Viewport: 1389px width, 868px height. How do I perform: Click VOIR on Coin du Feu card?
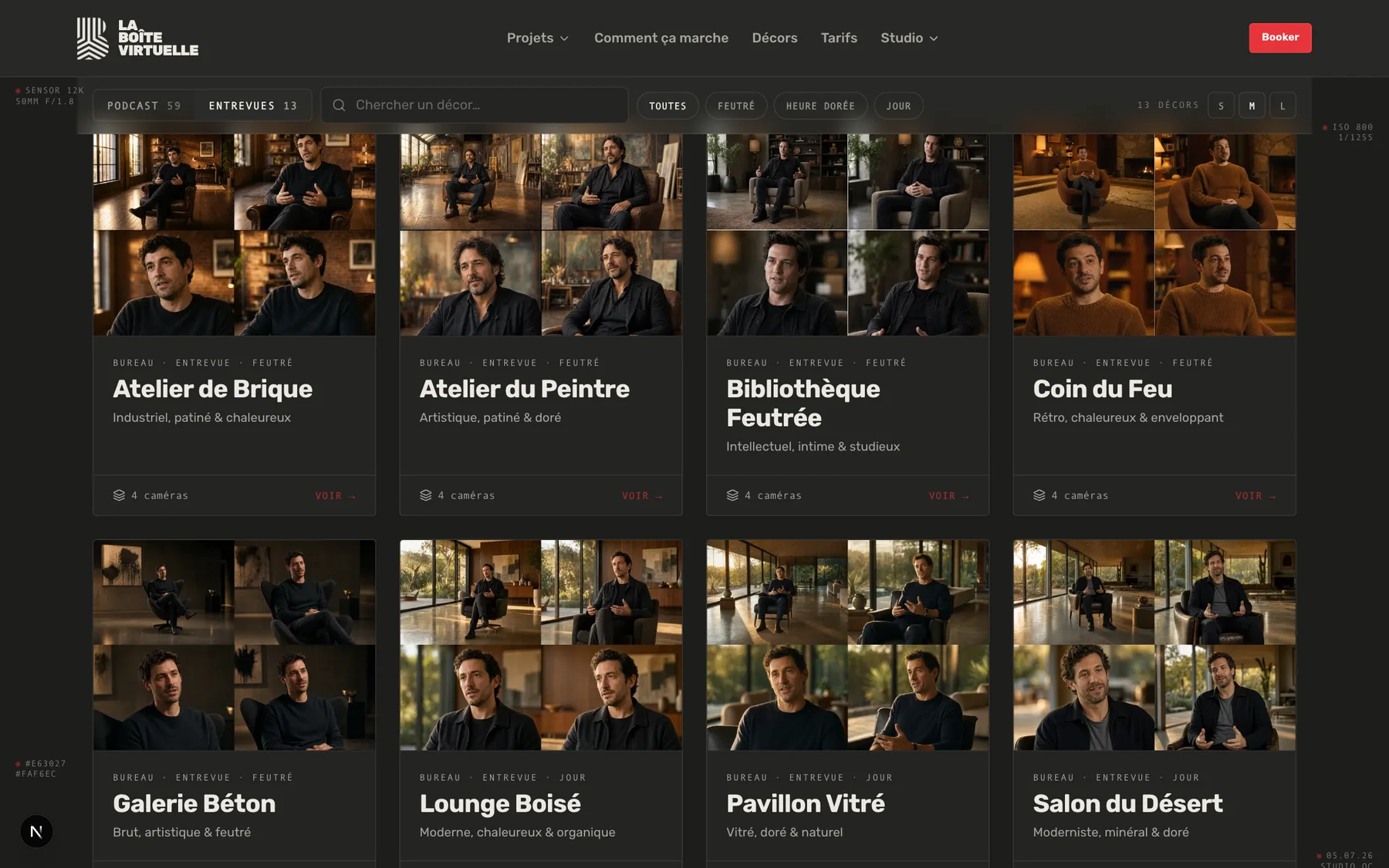(1256, 496)
